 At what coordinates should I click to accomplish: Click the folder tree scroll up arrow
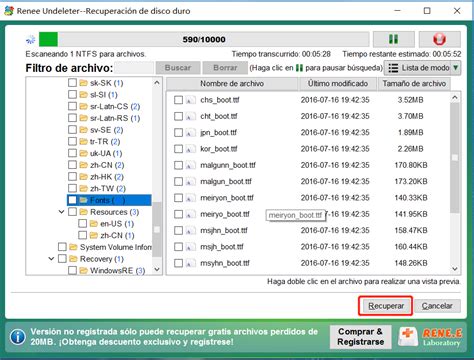pyautogui.click(x=157, y=82)
